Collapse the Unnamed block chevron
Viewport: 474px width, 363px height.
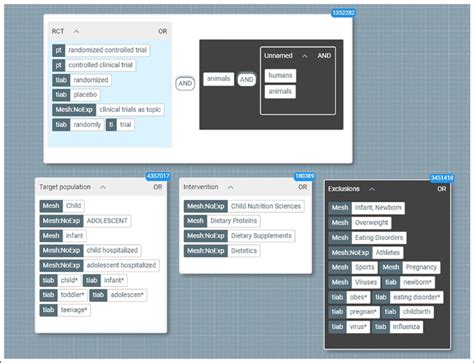pos(305,56)
